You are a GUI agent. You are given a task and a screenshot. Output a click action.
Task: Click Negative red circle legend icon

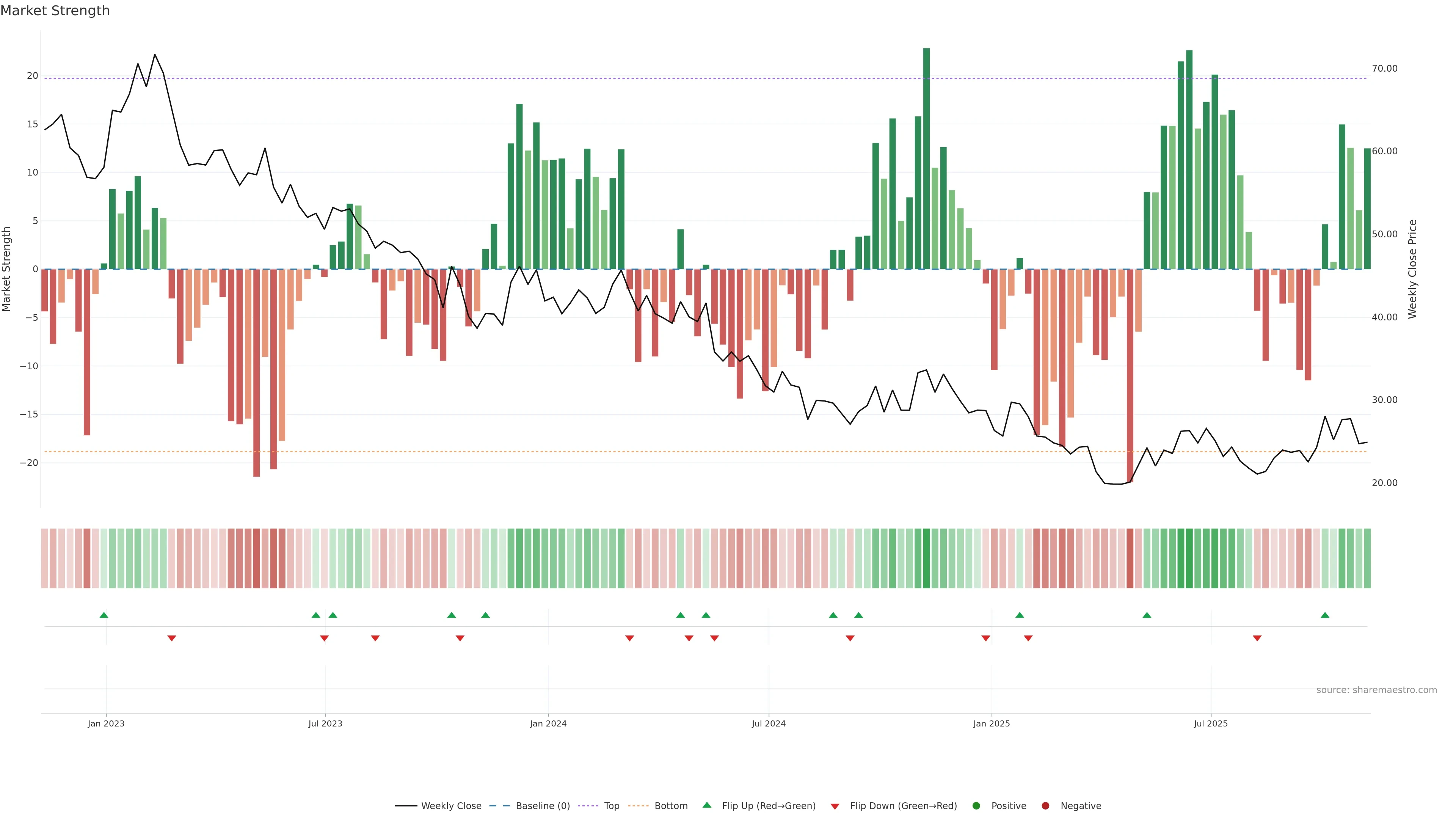pyautogui.click(x=1045, y=805)
